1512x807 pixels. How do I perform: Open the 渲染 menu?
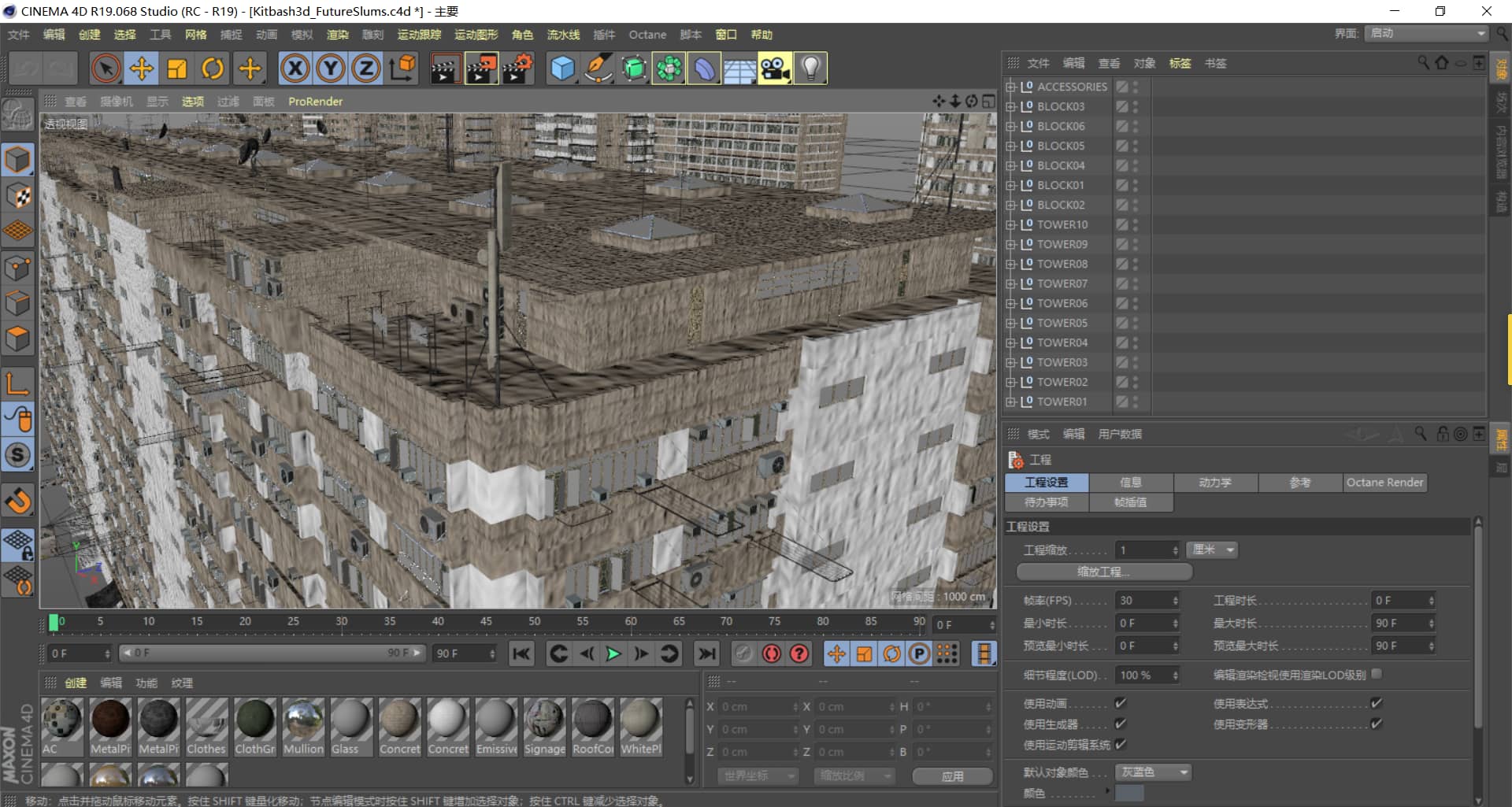(338, 35)
